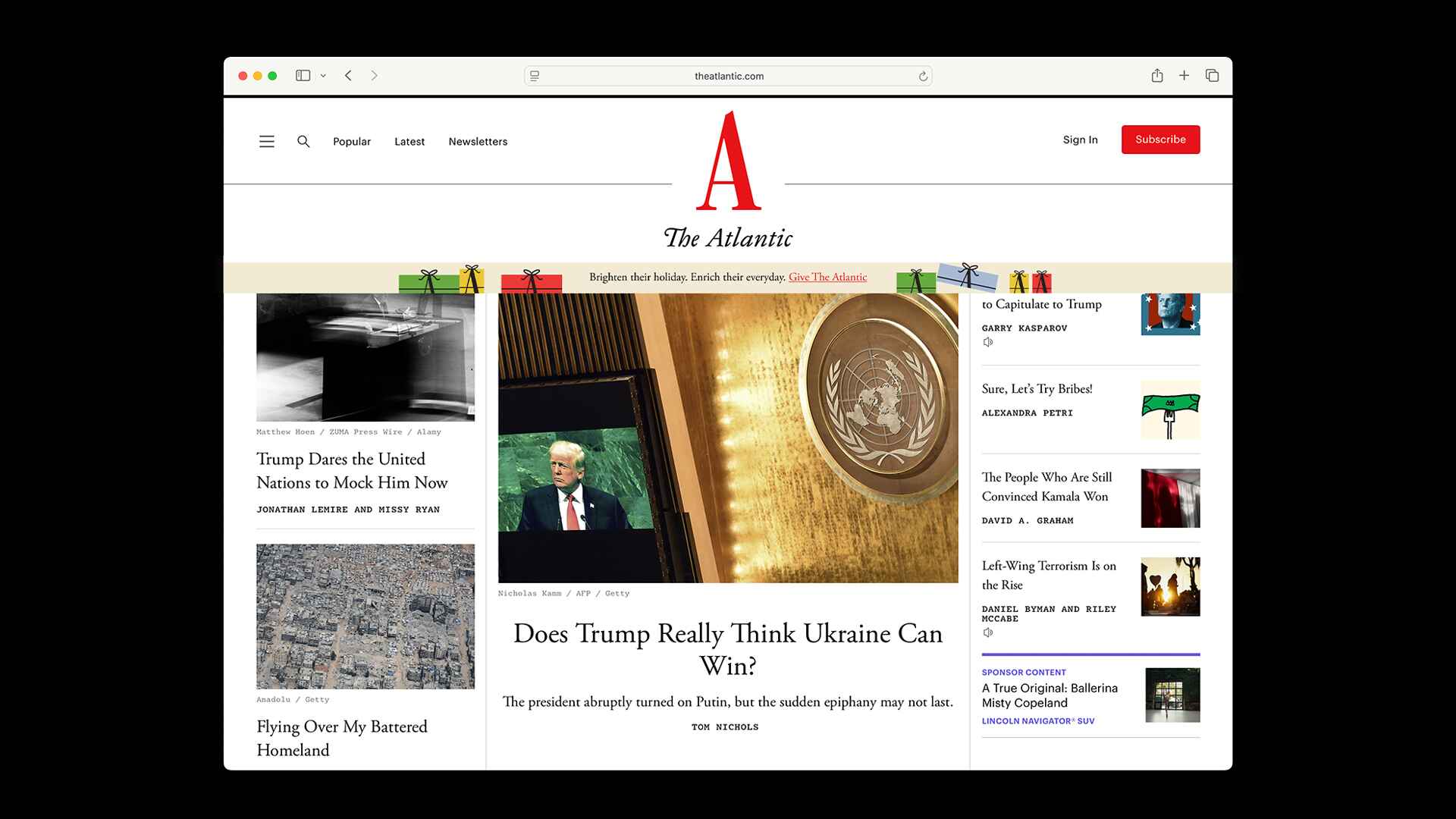This screenshot has height=819, width=1456.
Task: Click Jonathan Lemire and Missy Ryan byline
Action: 348,510
